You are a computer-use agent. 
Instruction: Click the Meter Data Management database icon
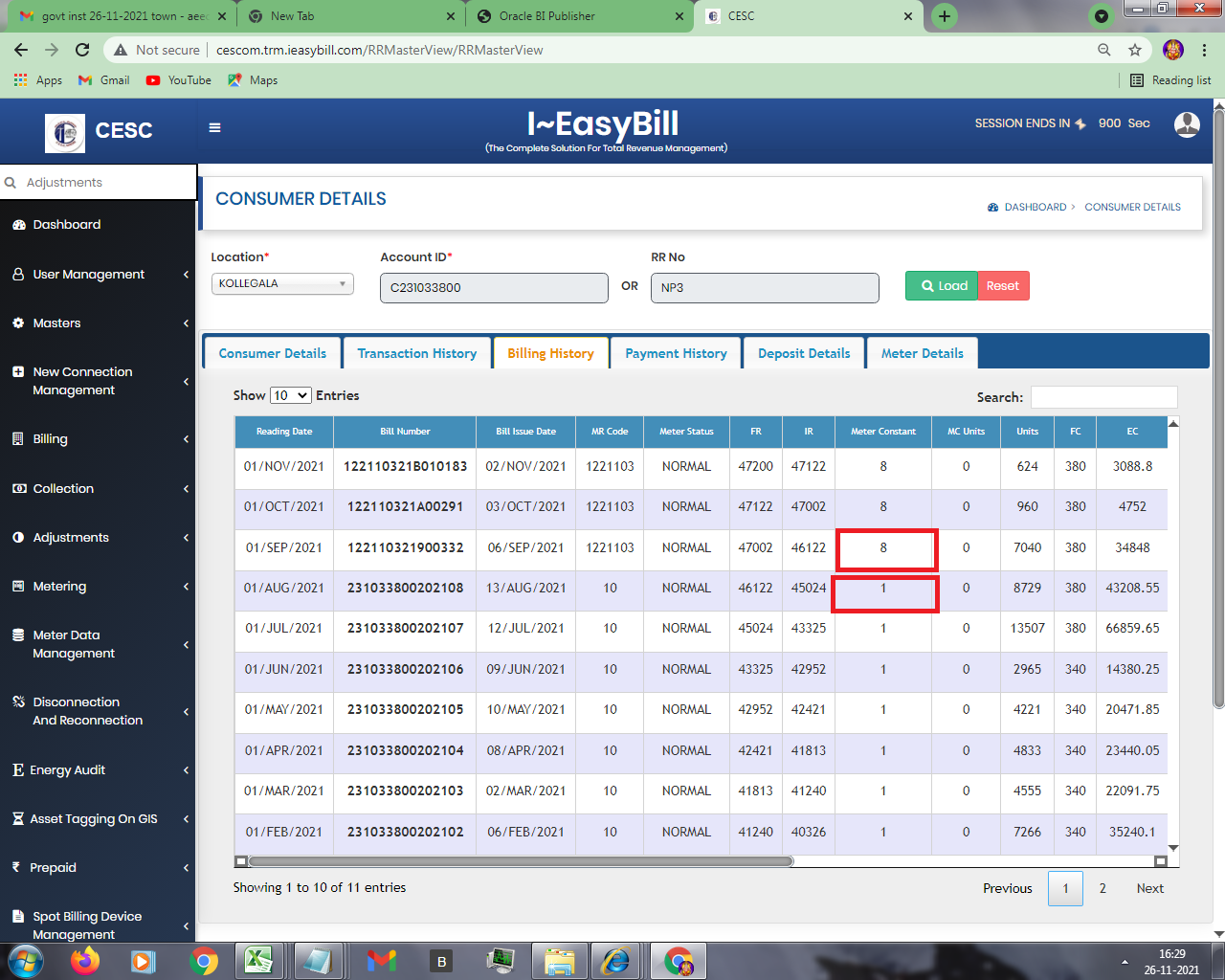(18, 635)
